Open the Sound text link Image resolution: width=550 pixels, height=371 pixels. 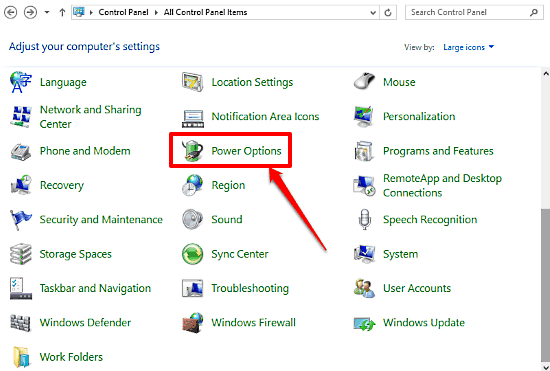pyautogui.click(x=227, y=220)
